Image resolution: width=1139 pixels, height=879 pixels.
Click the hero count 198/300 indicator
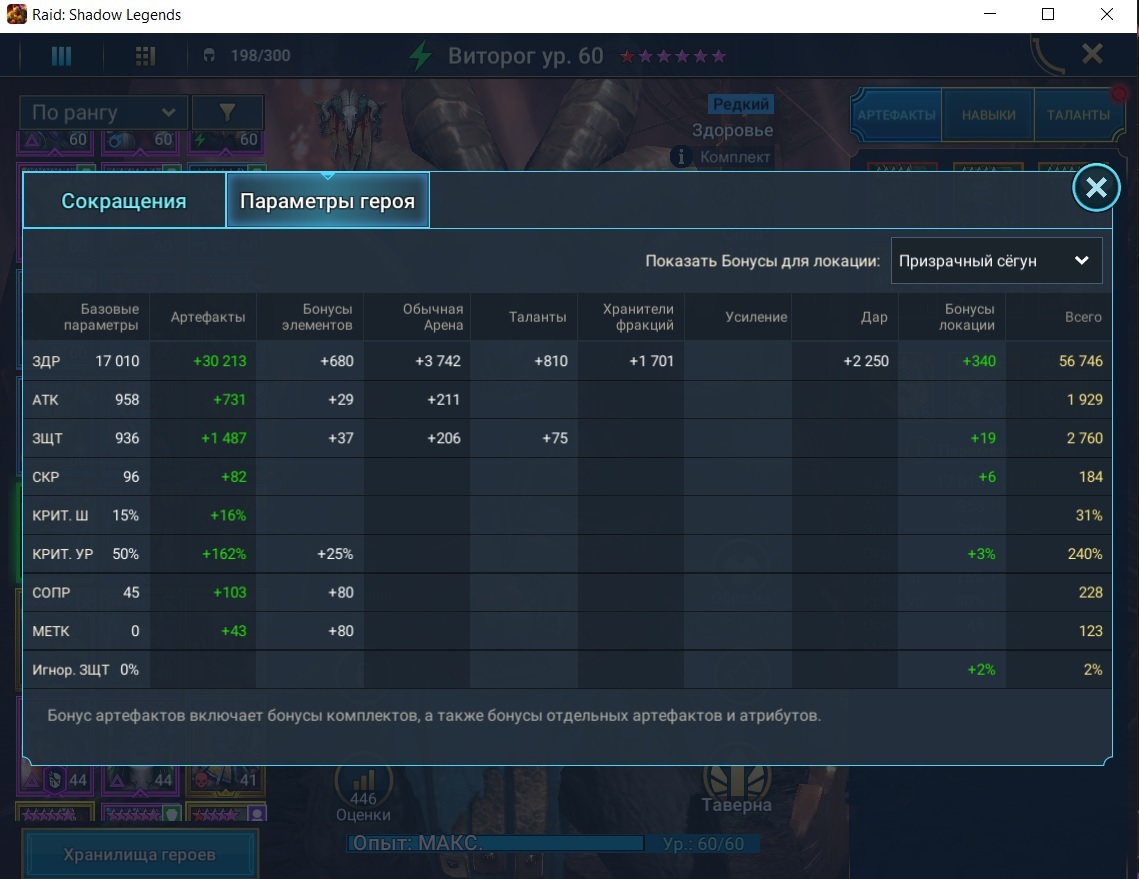coord(247,56)
